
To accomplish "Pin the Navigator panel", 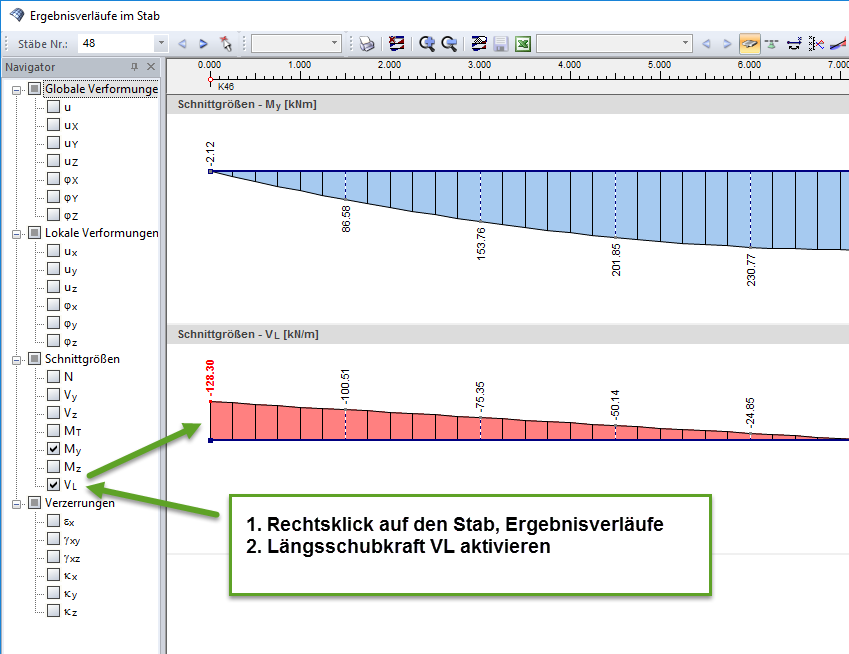I will click(x=134, y=67).
